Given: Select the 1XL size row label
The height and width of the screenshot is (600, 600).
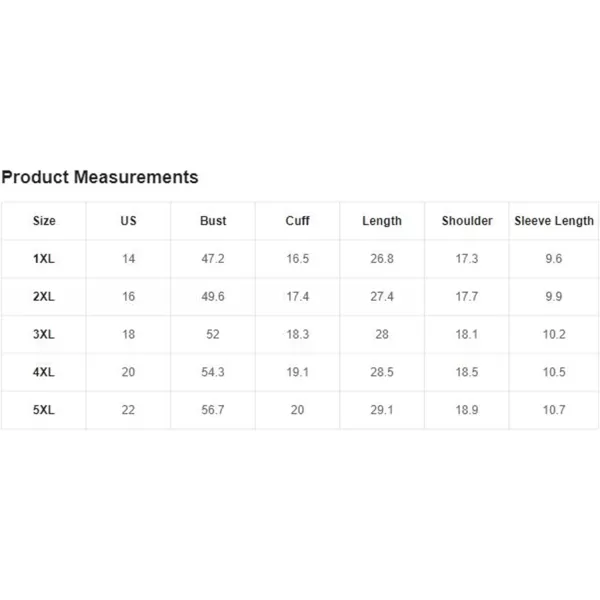Looking at the screenshot, I should tap(44, 259).
